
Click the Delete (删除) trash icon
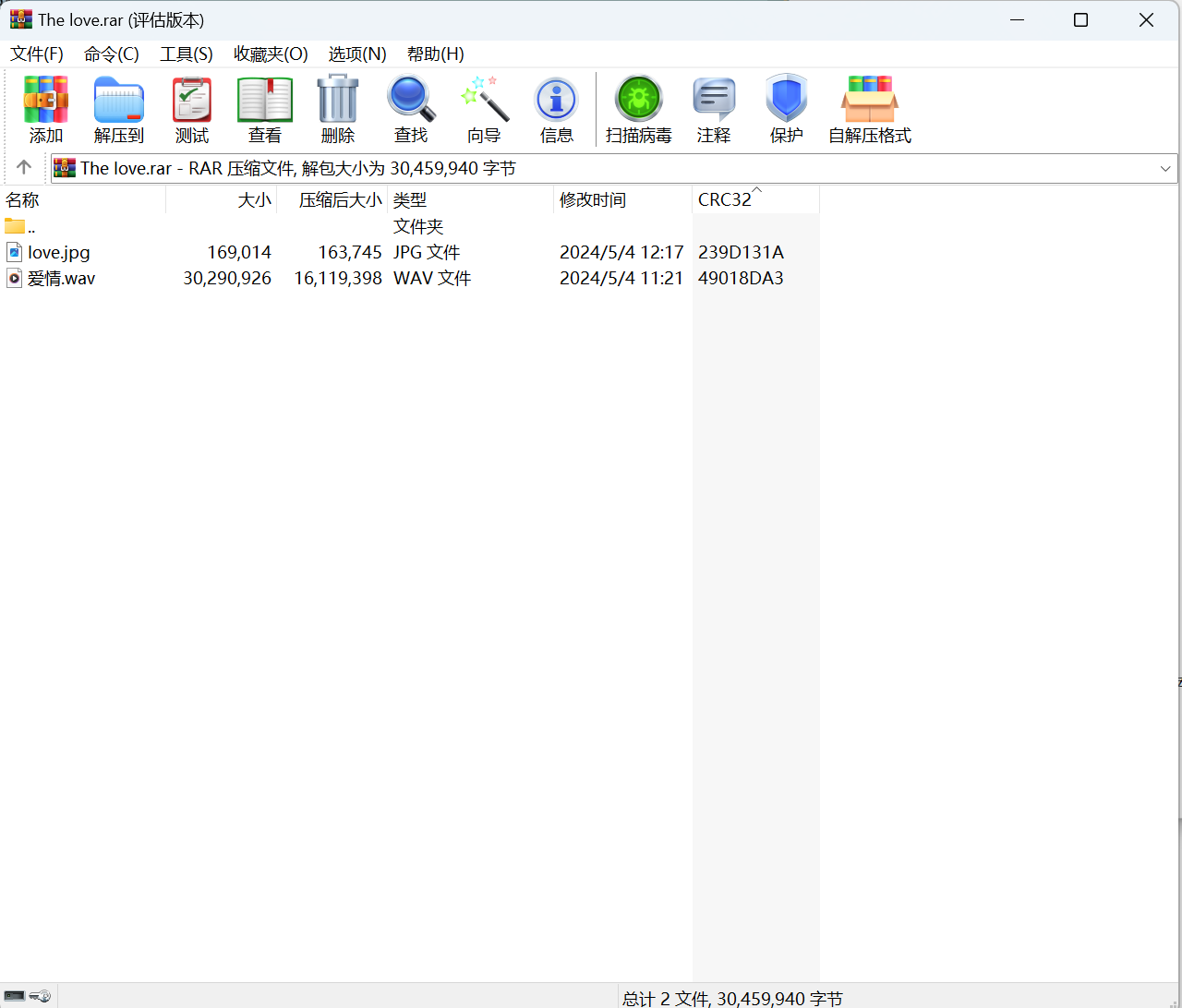338,100
